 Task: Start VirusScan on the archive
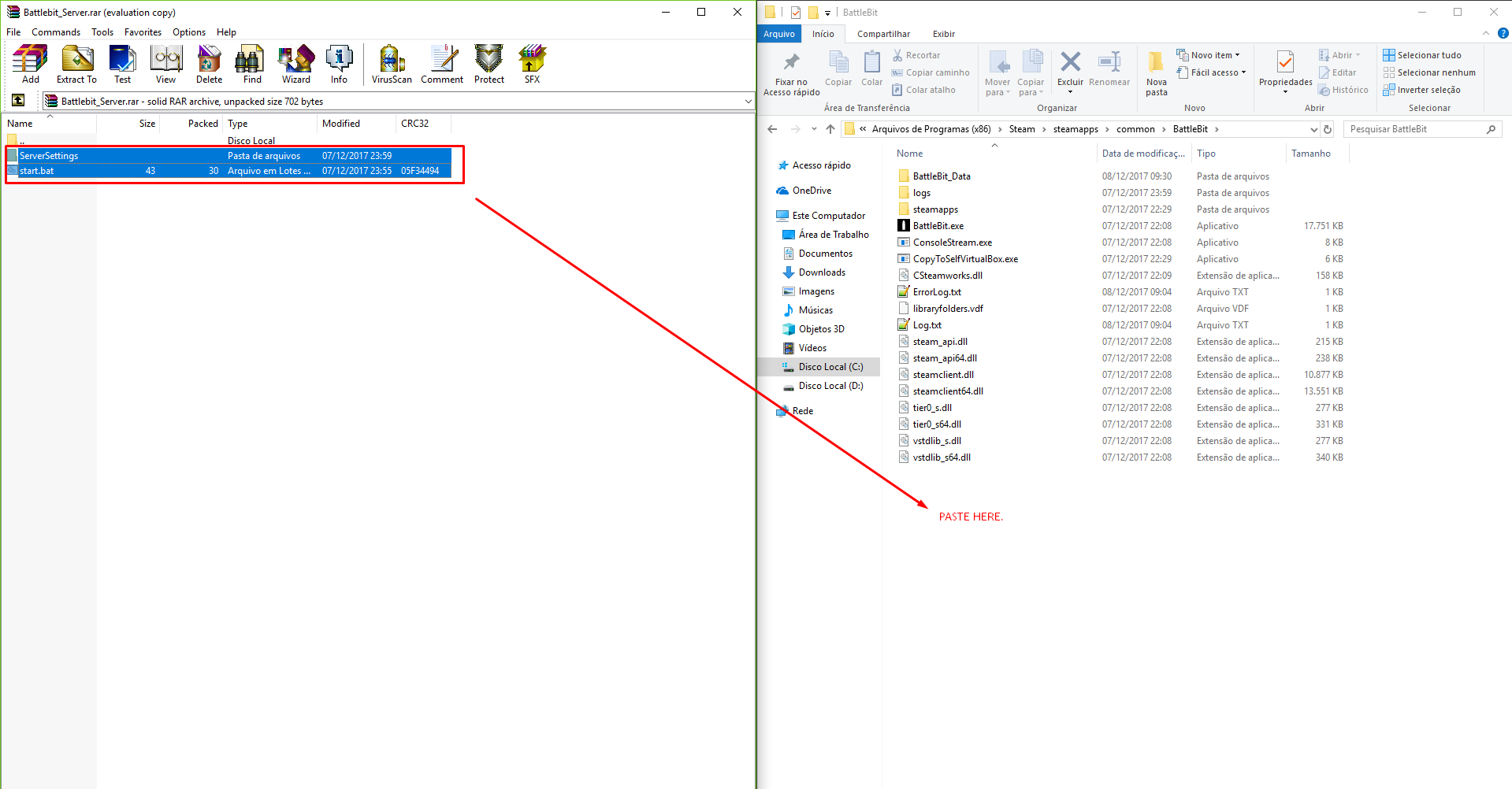coord(392,64)
